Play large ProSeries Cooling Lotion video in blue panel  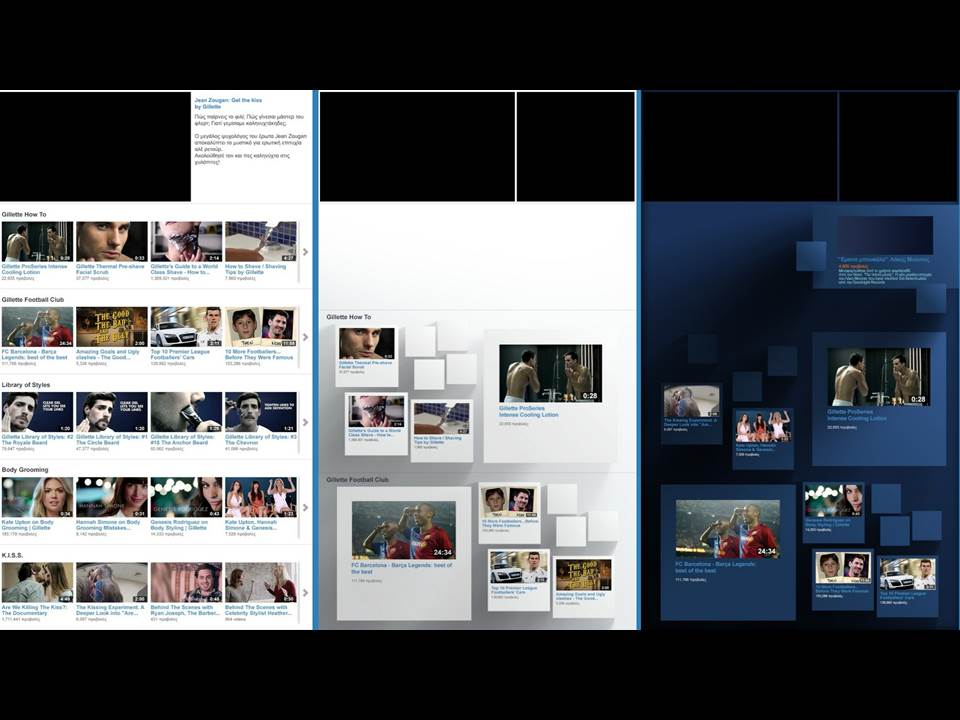tap(879, 377)
